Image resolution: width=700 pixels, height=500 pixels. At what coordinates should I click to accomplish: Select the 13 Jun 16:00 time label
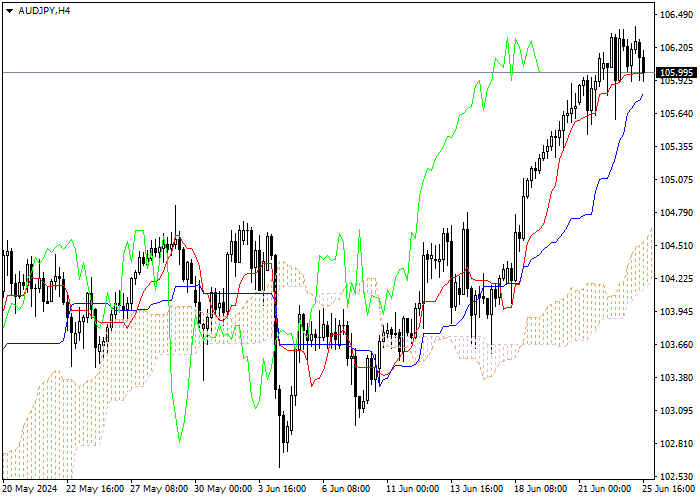point(476,489)
